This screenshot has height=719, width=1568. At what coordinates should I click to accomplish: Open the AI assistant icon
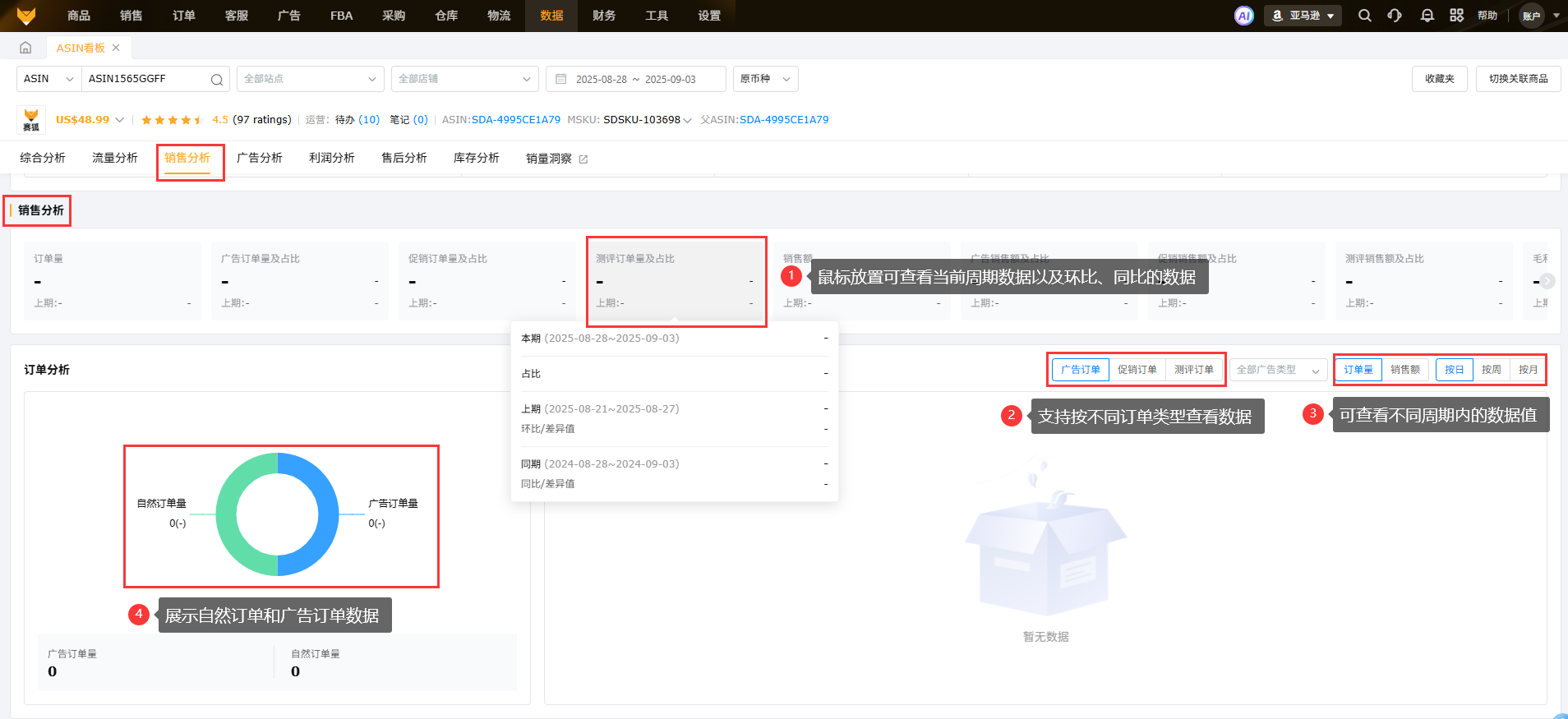[1244, 16]
